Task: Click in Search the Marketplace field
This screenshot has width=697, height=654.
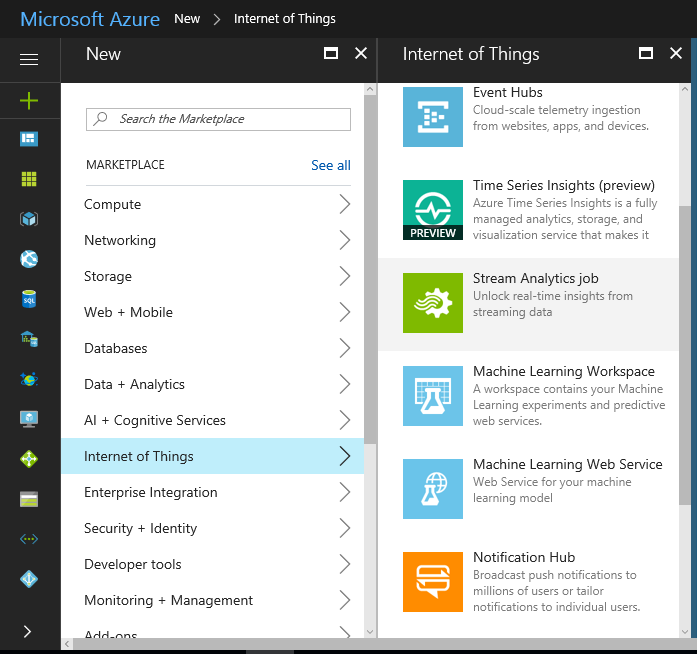Action: (218, 119)
